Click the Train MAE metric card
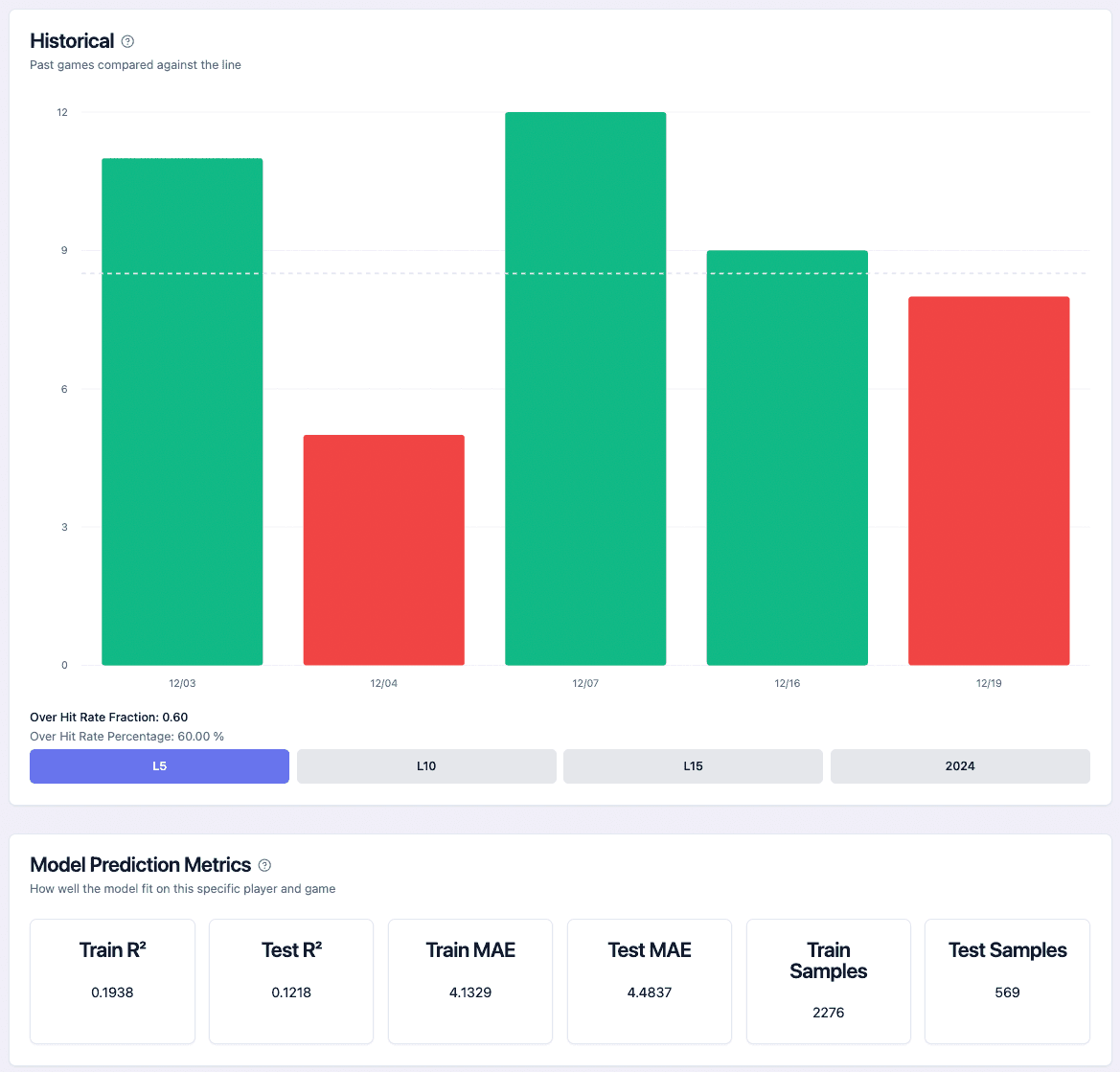The image size is (1120, 1072). 470,981
